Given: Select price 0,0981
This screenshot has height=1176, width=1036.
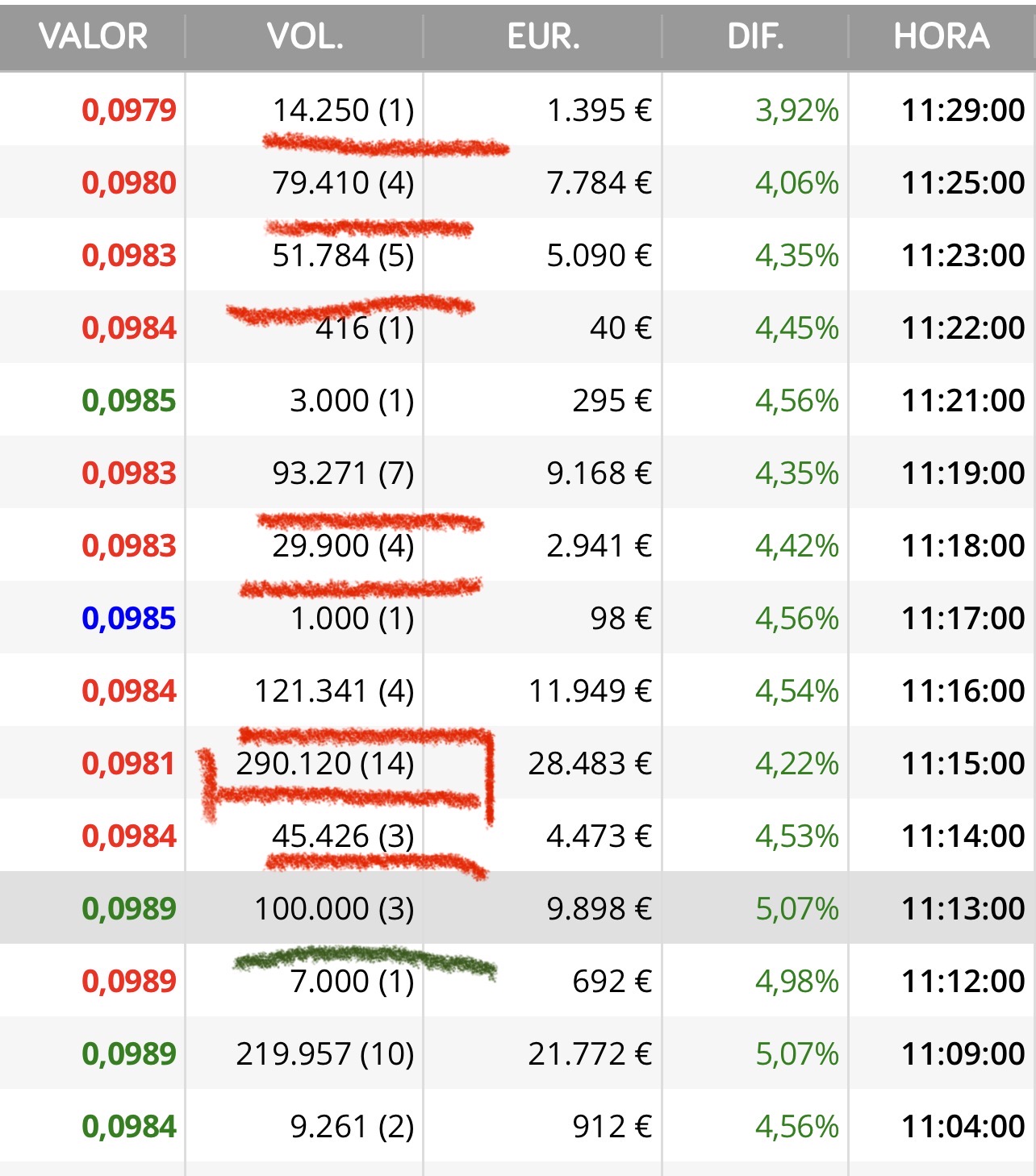Looking at the screenshot, I should [x=129, y=763].
